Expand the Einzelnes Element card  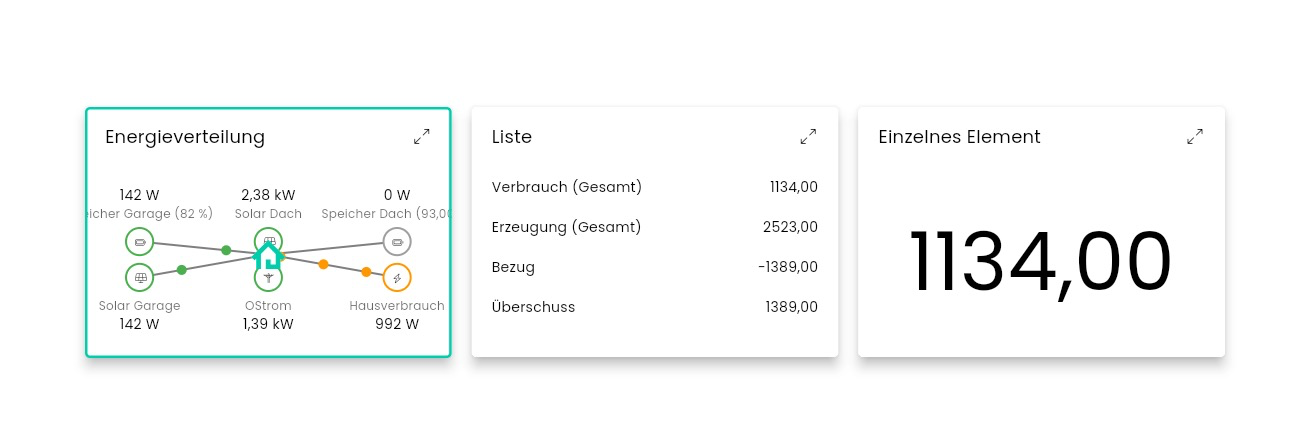coord(1195,137)
